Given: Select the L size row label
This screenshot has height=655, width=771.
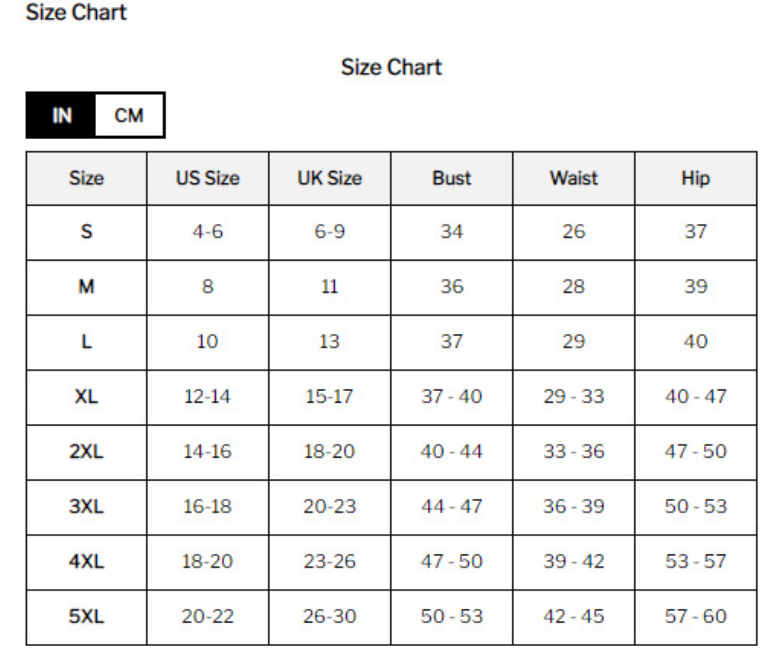Looking at the screenshot, I should (86, 342).
